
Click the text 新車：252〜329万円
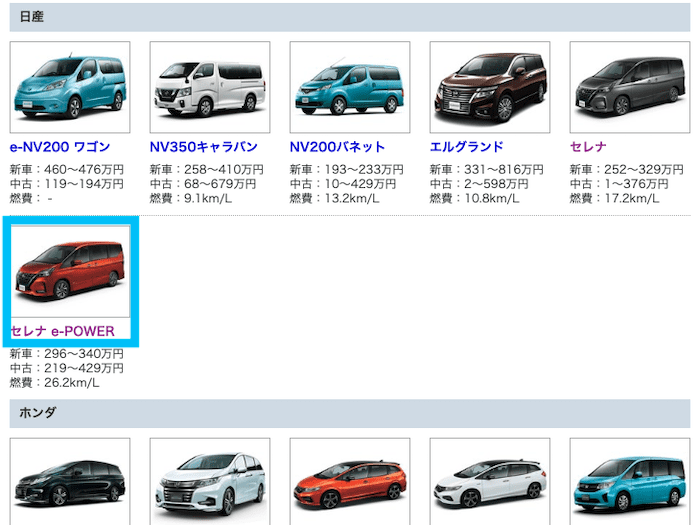point(627,170)
